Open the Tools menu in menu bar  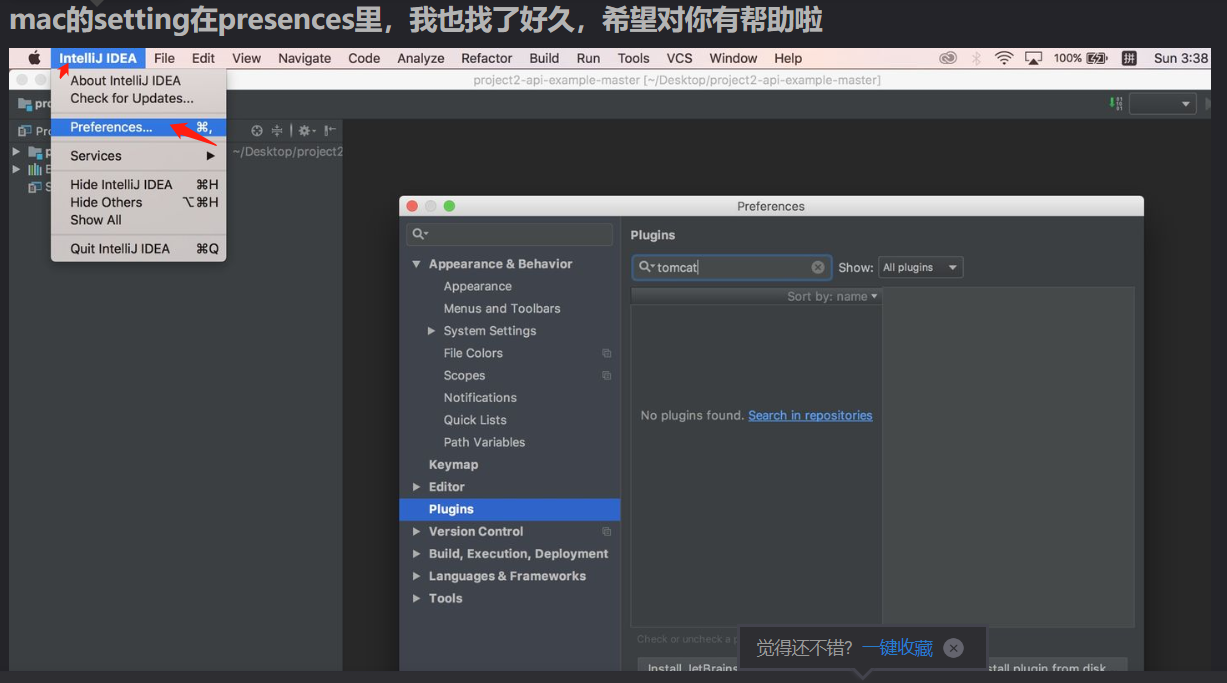634,58
